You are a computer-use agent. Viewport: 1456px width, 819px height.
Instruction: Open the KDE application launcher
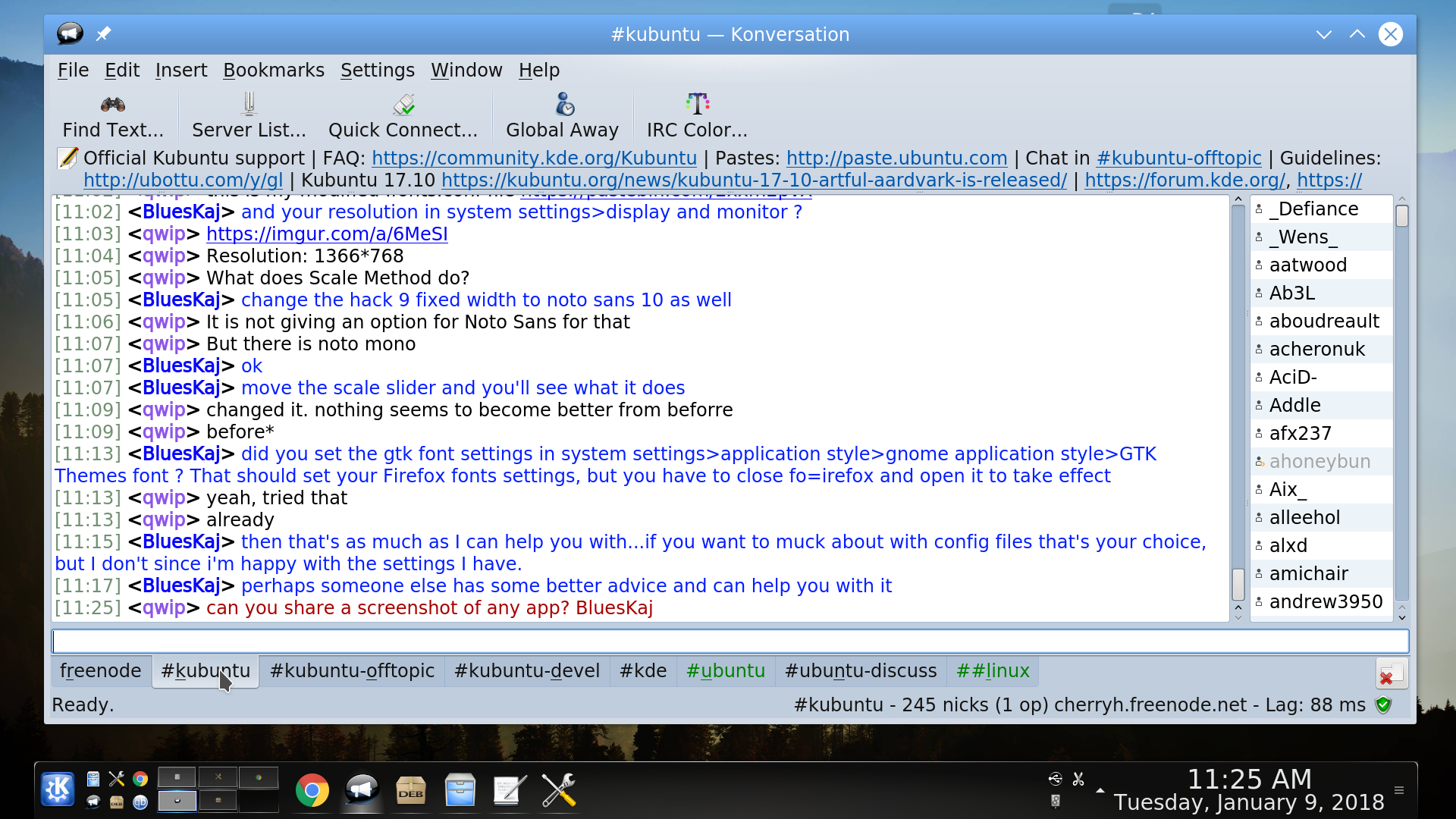point(58,790)
